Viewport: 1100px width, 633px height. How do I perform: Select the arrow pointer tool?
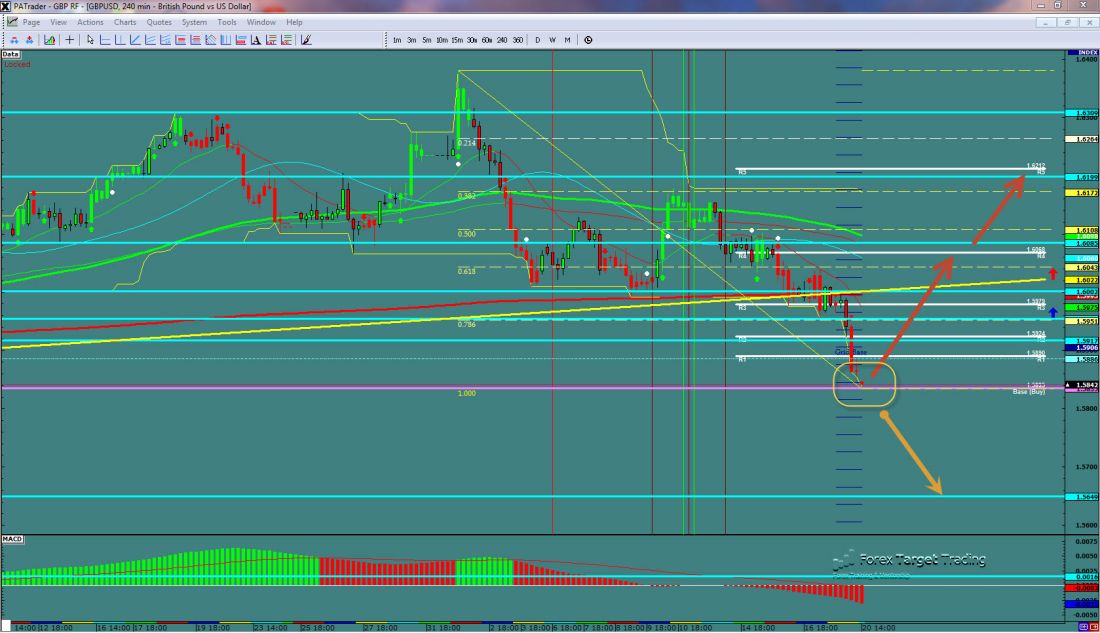point(89,40)
